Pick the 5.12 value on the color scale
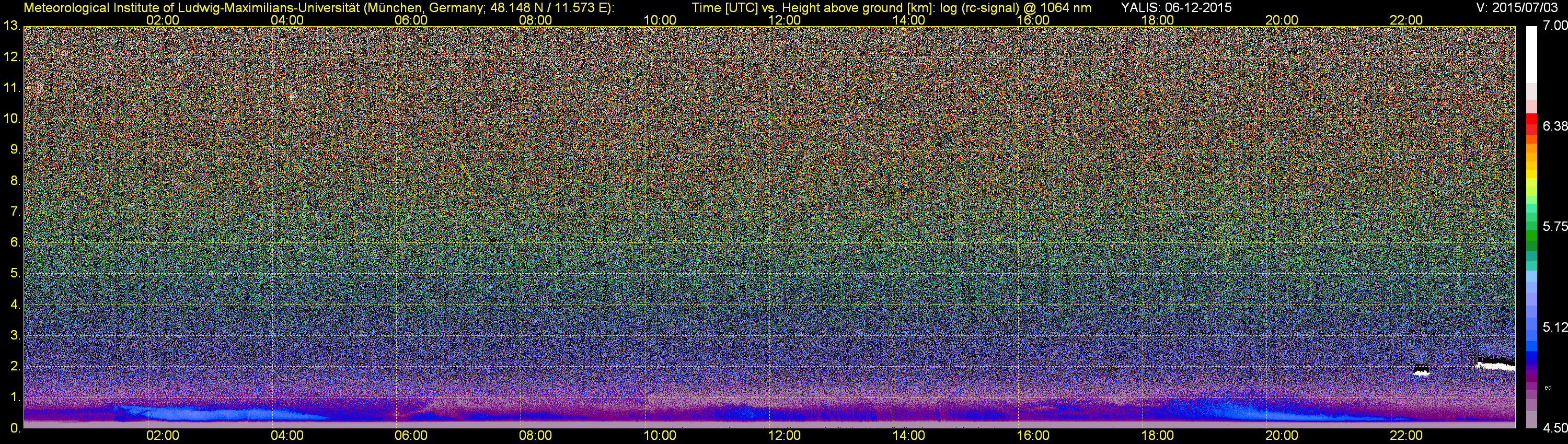The width and height of the screenshot is (1568, 444). click(1555, 327)
